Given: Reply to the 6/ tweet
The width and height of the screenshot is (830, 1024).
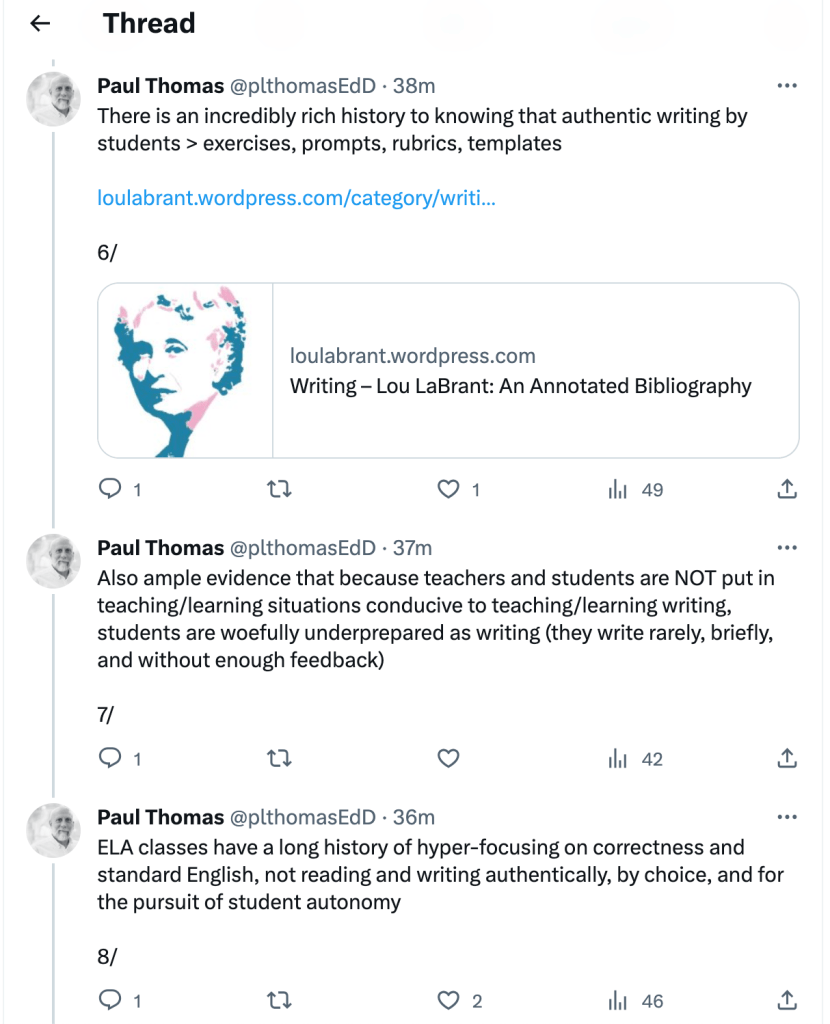Looking at the screenshot, I should tap(110, 490).
